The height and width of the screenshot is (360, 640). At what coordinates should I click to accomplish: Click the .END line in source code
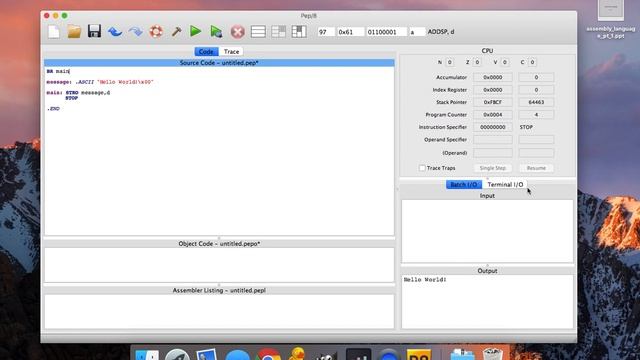(x=53, y=109)
